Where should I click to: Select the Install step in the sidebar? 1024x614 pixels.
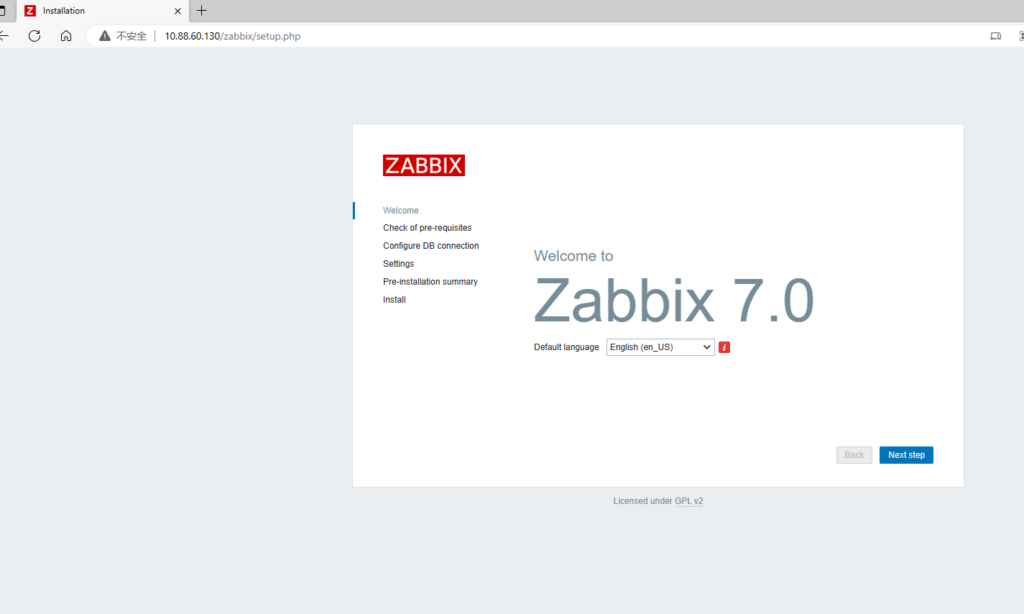click(x=394, y=300)
